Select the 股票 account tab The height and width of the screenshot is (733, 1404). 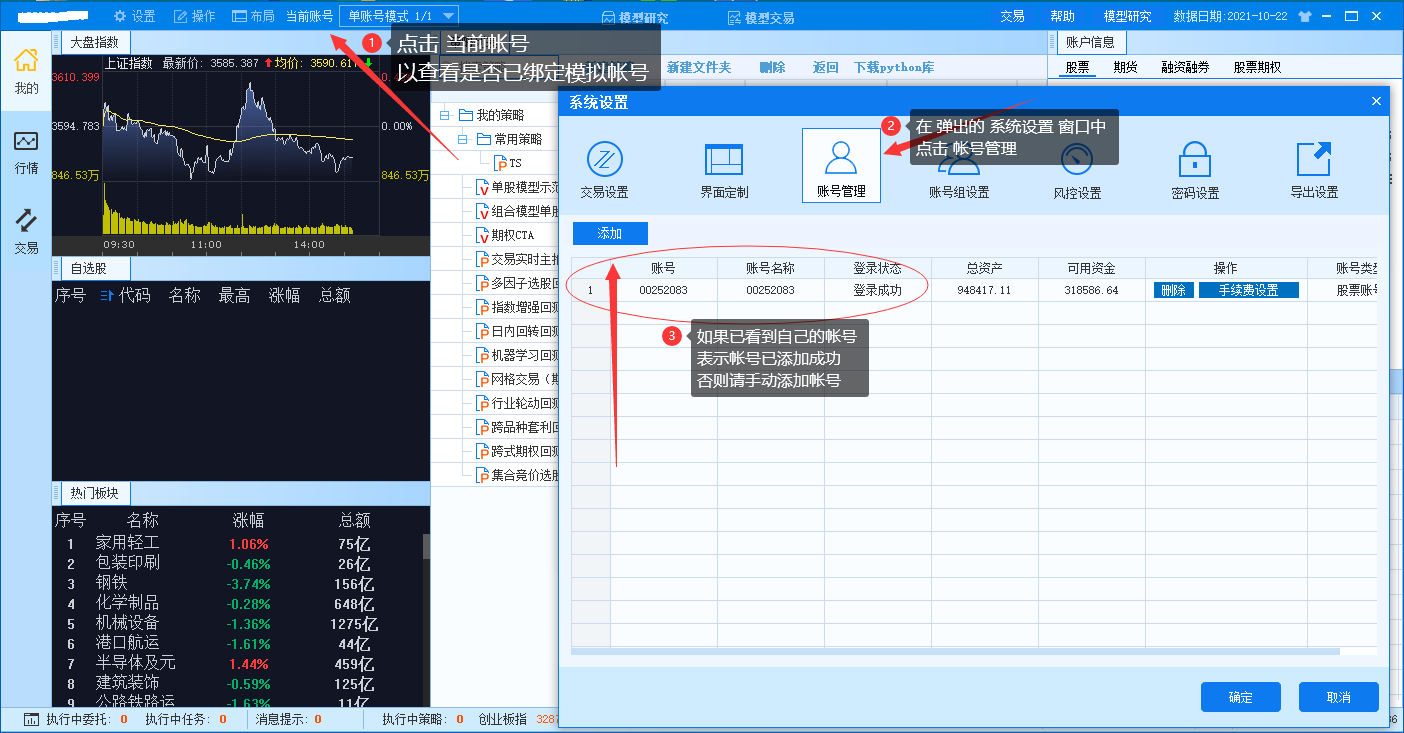(x=1077, y=67)
